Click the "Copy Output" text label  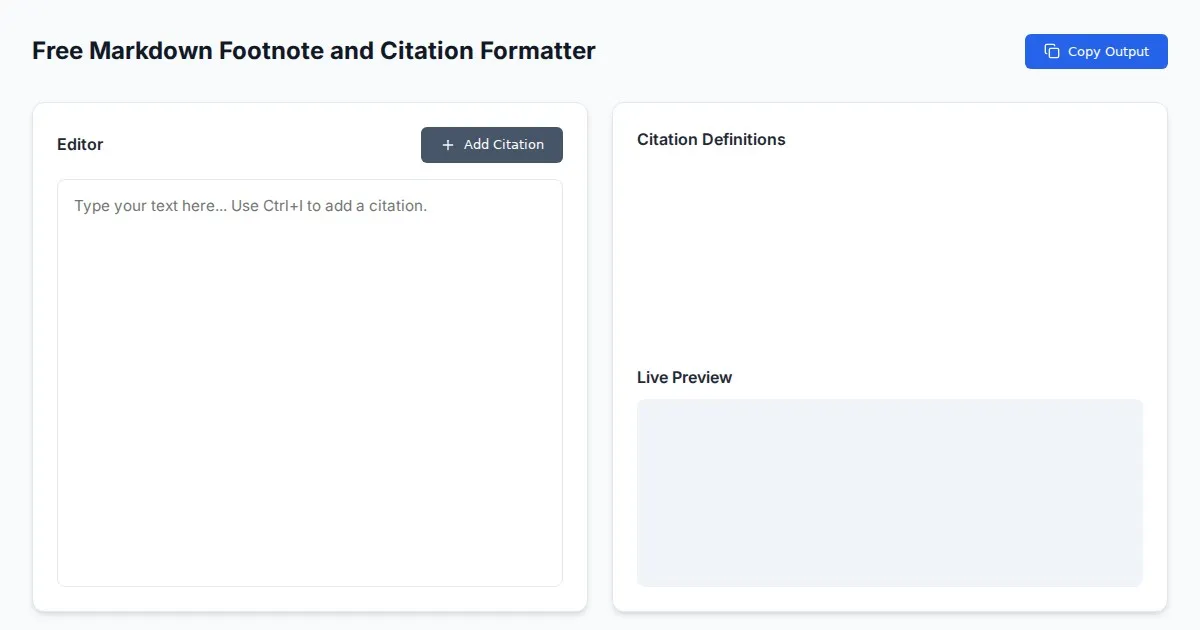click(1108, 52)
